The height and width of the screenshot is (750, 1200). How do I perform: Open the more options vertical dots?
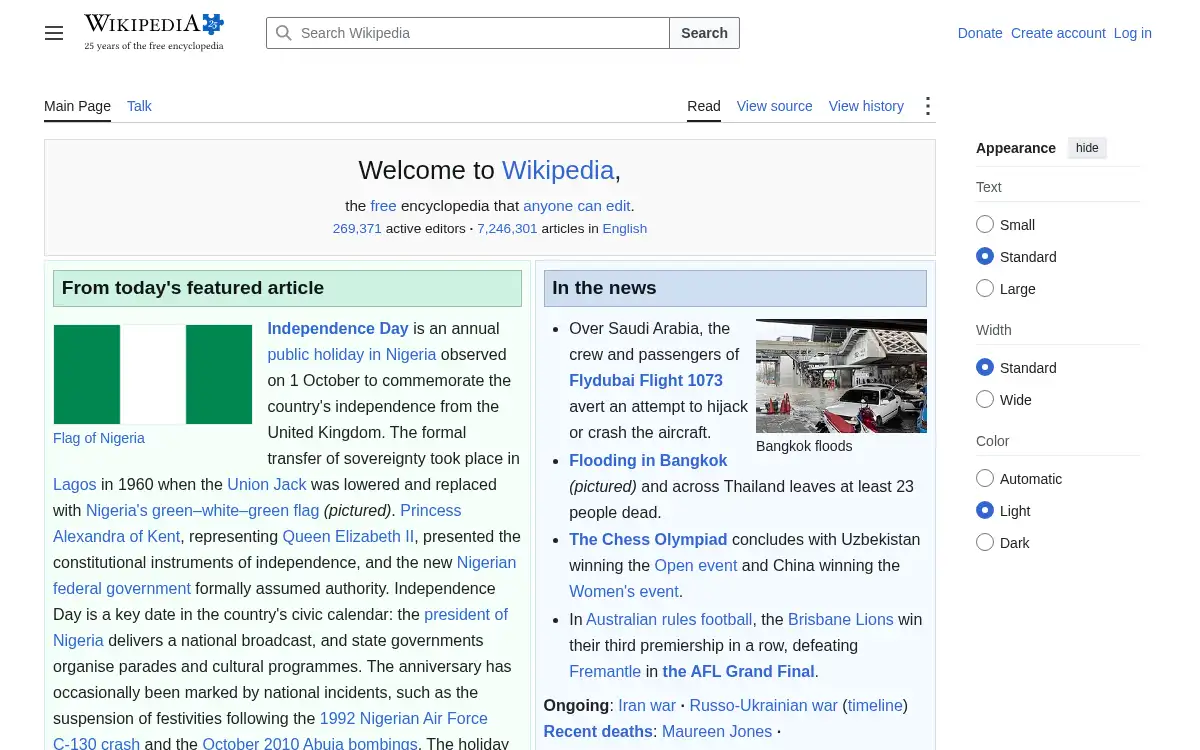[928, 106]
